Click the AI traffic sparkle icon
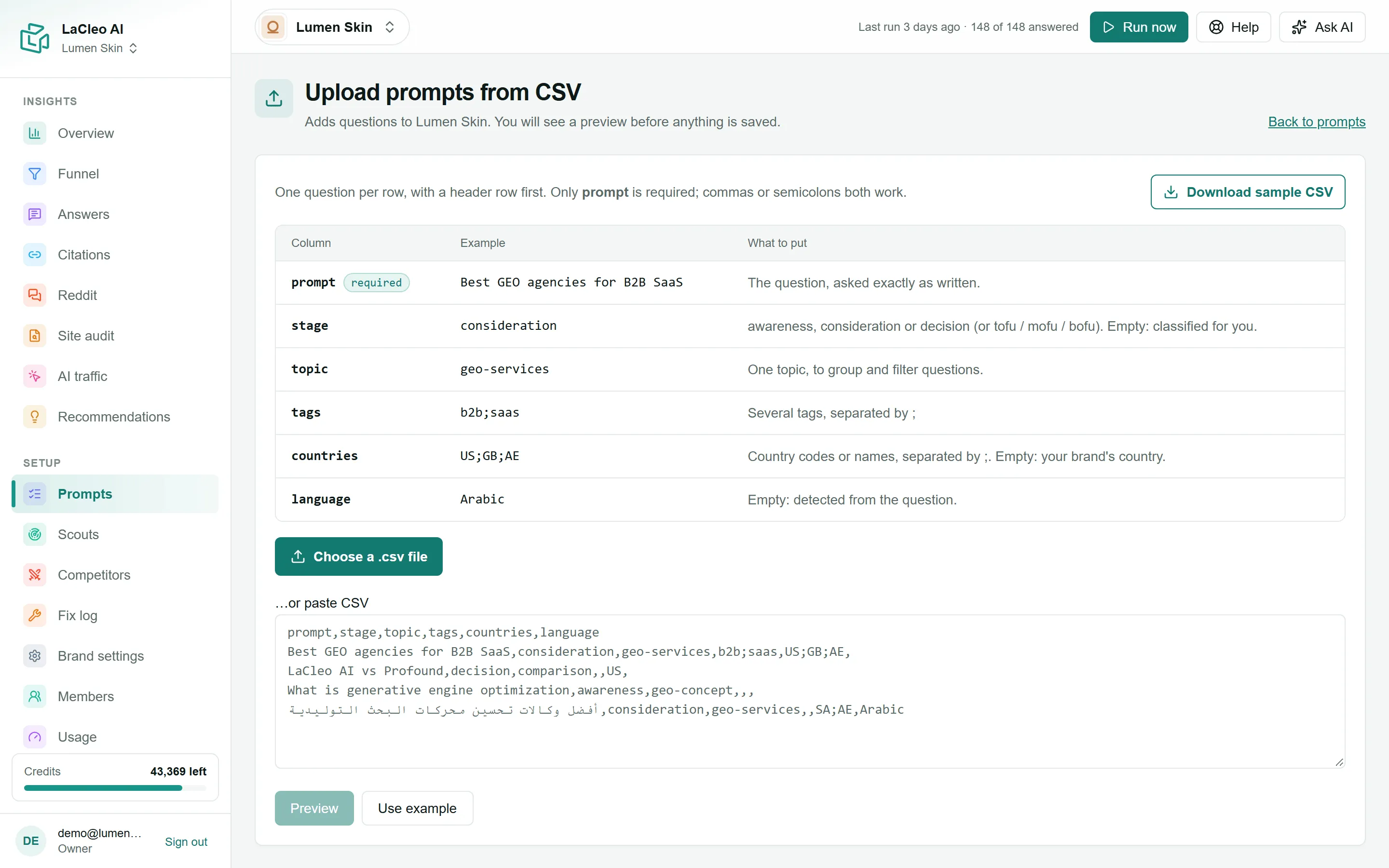1389x868 pixels. point(34,376)
